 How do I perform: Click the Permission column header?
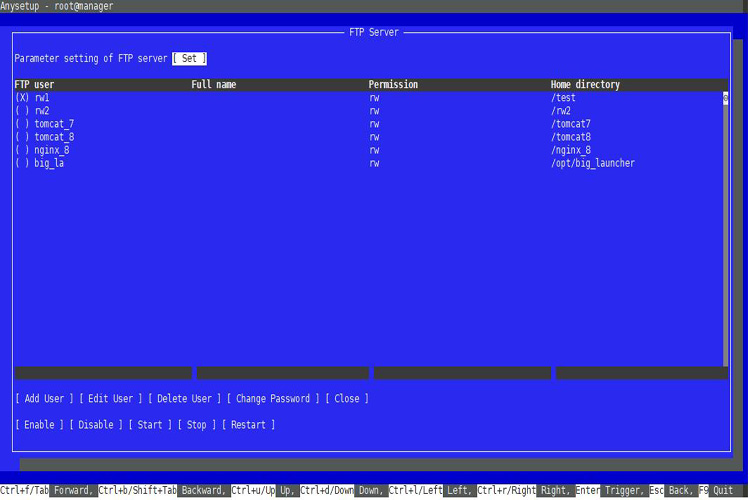[393, 85]
